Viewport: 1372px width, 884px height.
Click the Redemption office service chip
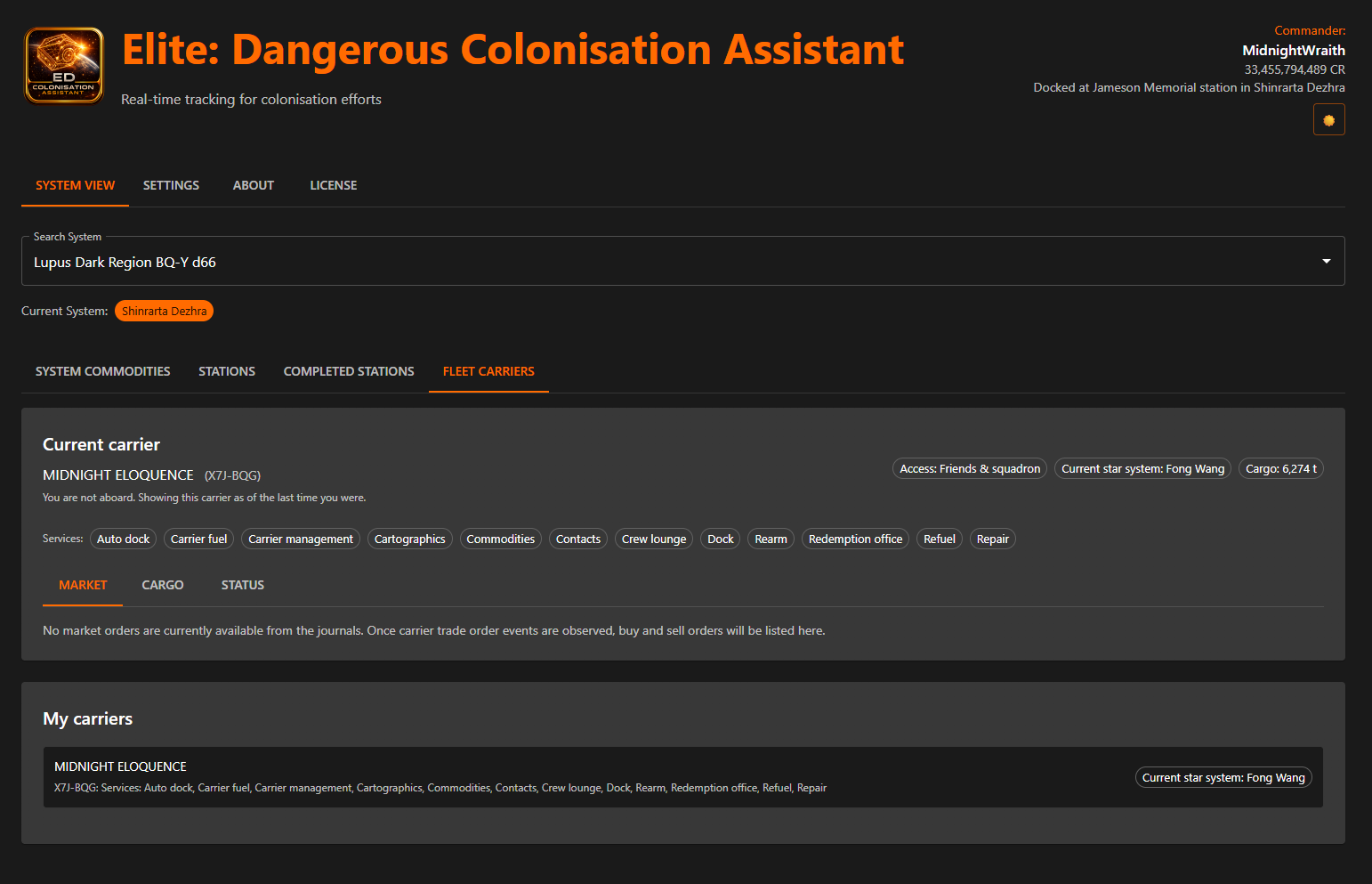pos(855,539)
